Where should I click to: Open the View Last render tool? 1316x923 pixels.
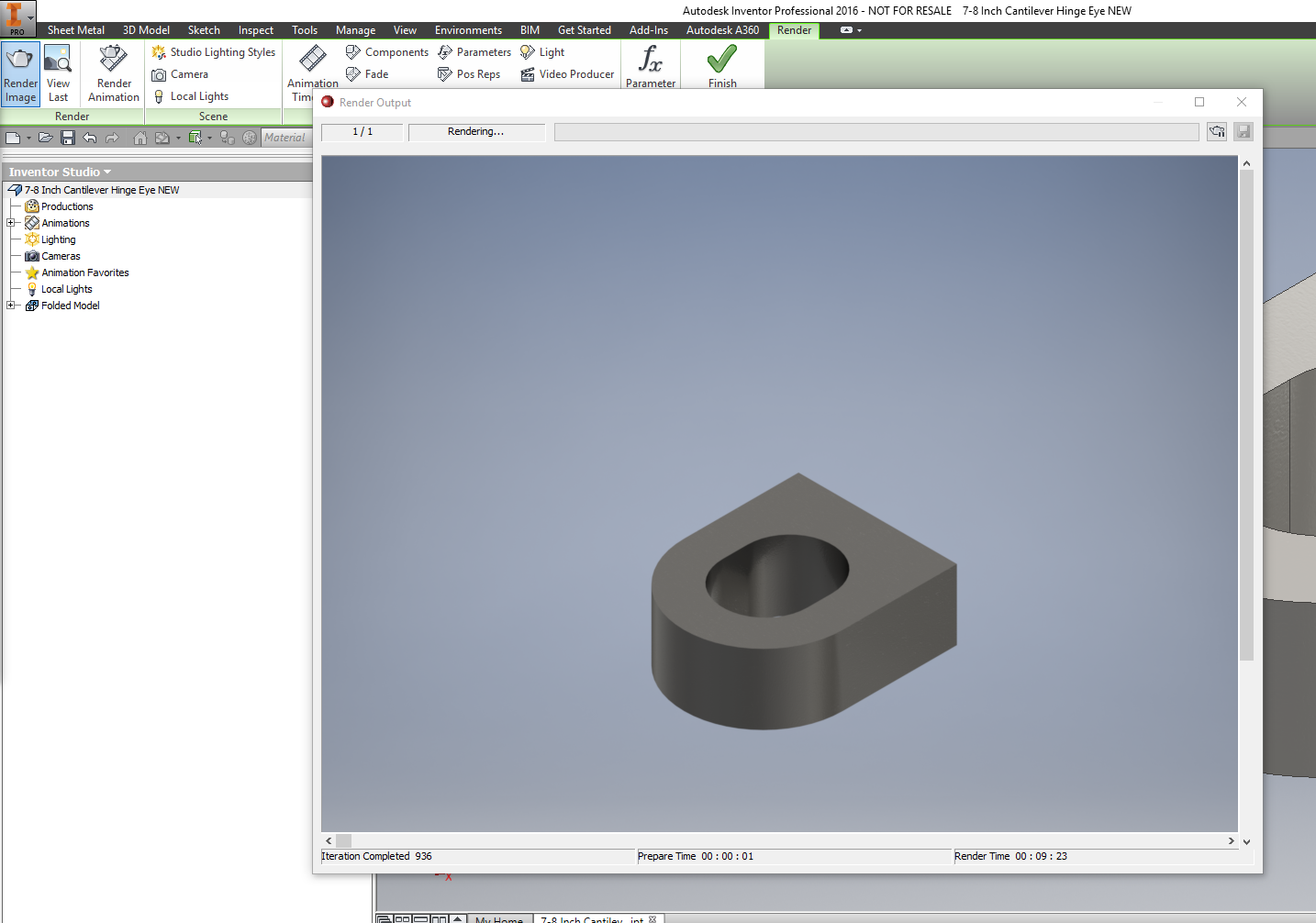(x=58, y=73)
